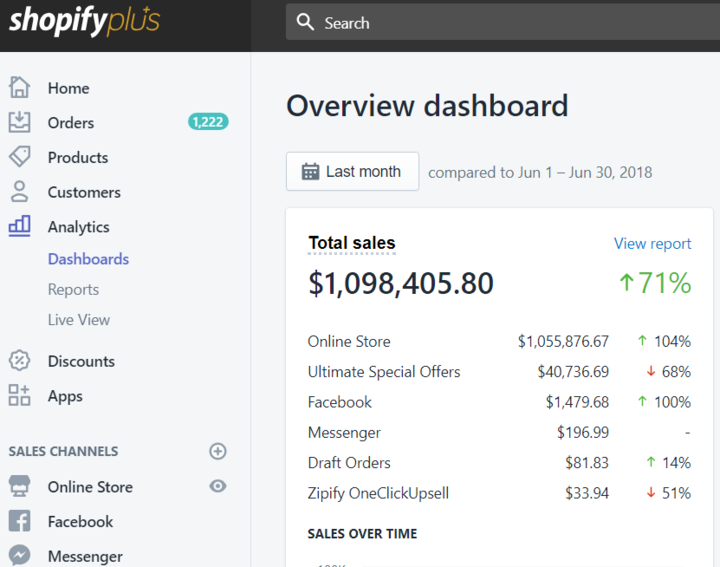
Task: Focus the Search input field
Action: pyautogui.click(x=503, y=22)
